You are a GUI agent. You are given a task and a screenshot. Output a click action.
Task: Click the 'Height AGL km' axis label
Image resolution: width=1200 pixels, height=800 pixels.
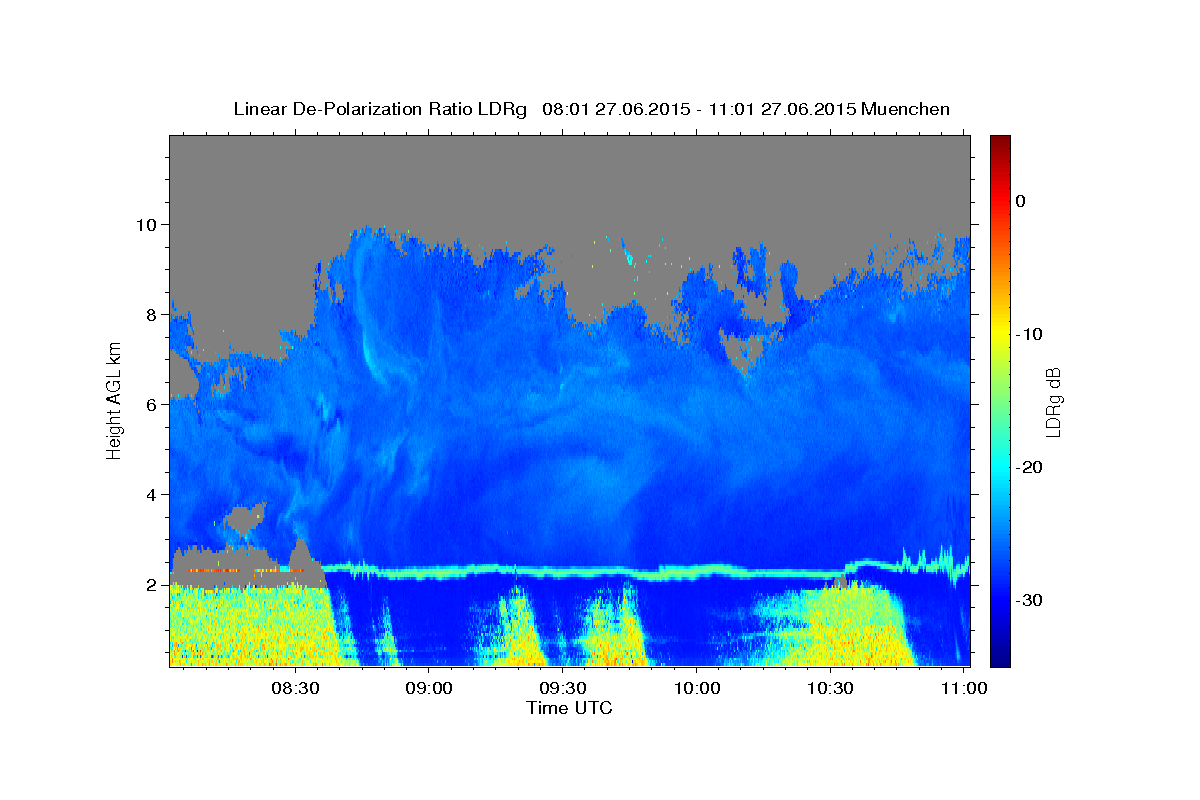pos(114,400)
